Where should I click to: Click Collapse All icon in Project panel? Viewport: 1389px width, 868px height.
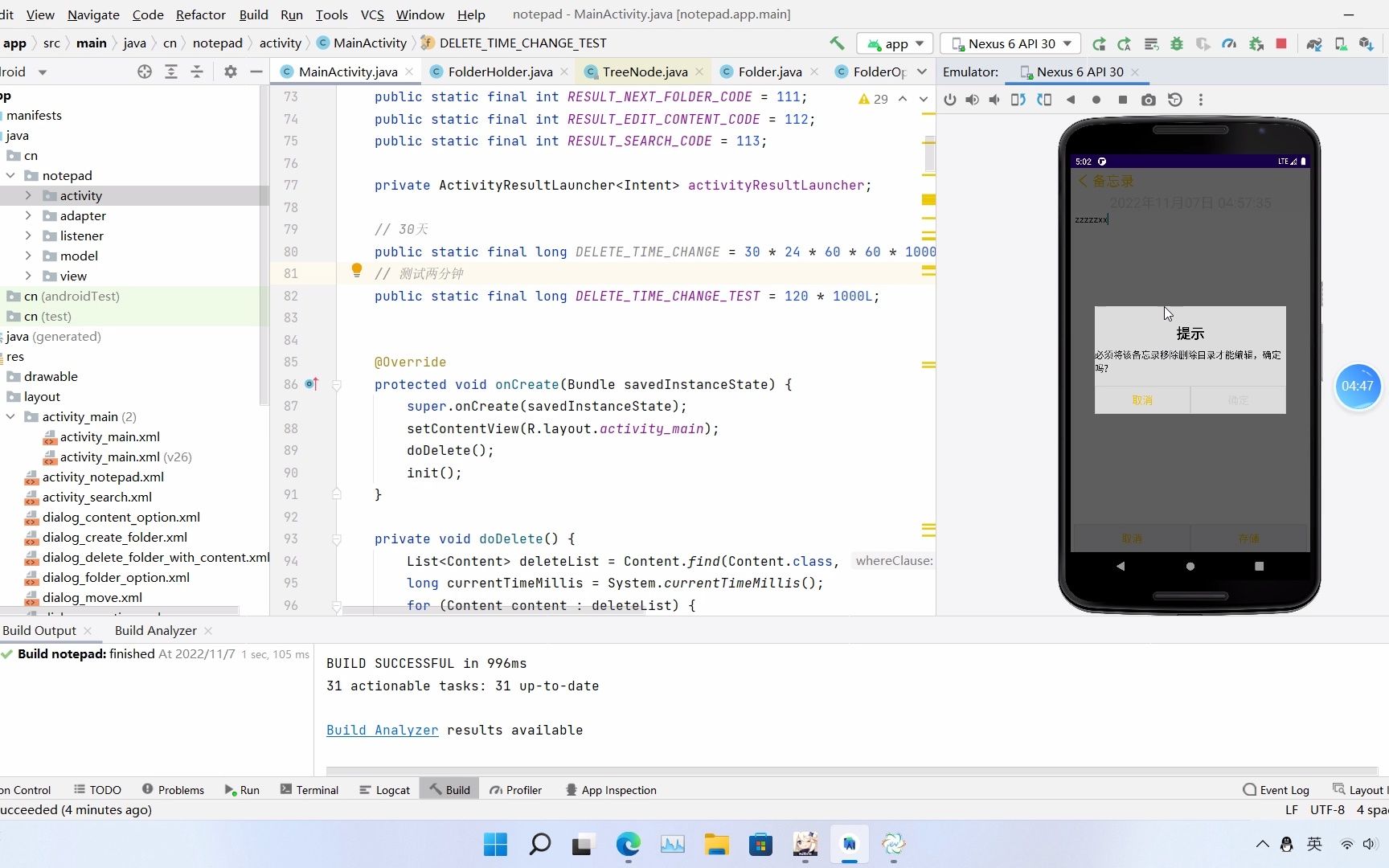[197, 72]
